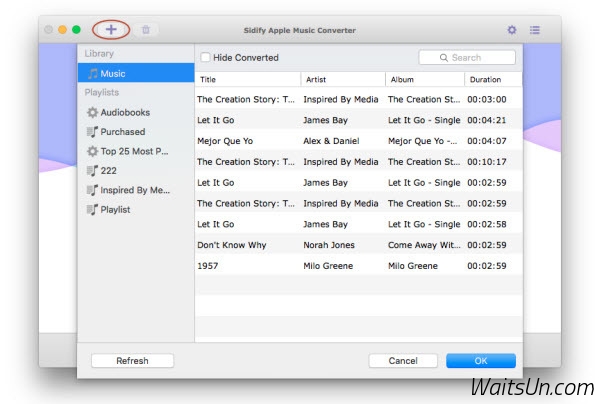Click album Come Away Wit...
Viewport: 600px width, 404px height.
(x=424, y=245)
